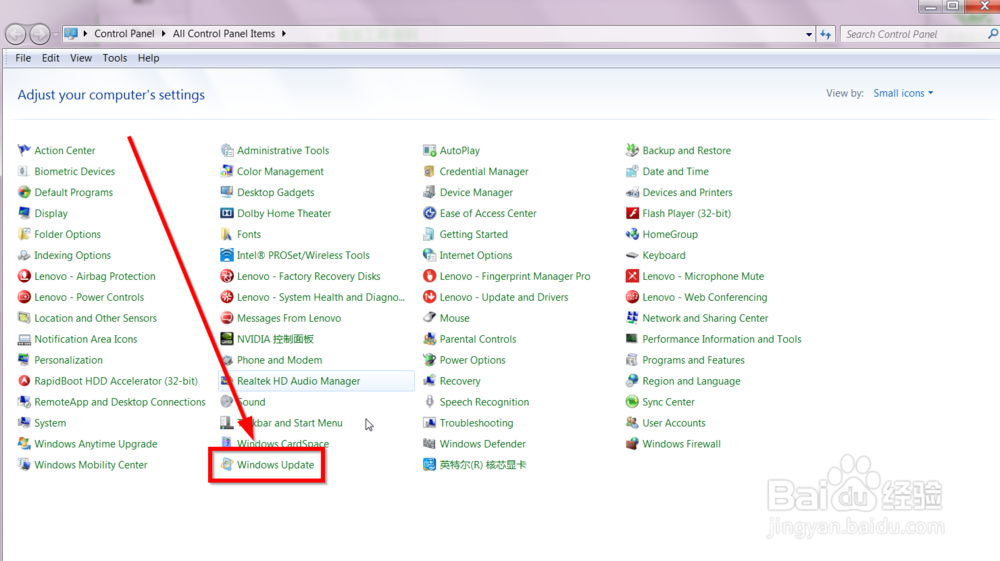Click the Windows Defender icon
Screen dimensions: 1000x561
tap(429, 444)
